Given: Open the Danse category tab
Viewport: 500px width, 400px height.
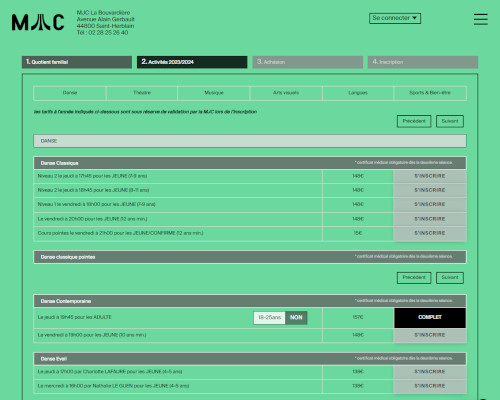Looking at the screenshot, I should coord(70,93).
